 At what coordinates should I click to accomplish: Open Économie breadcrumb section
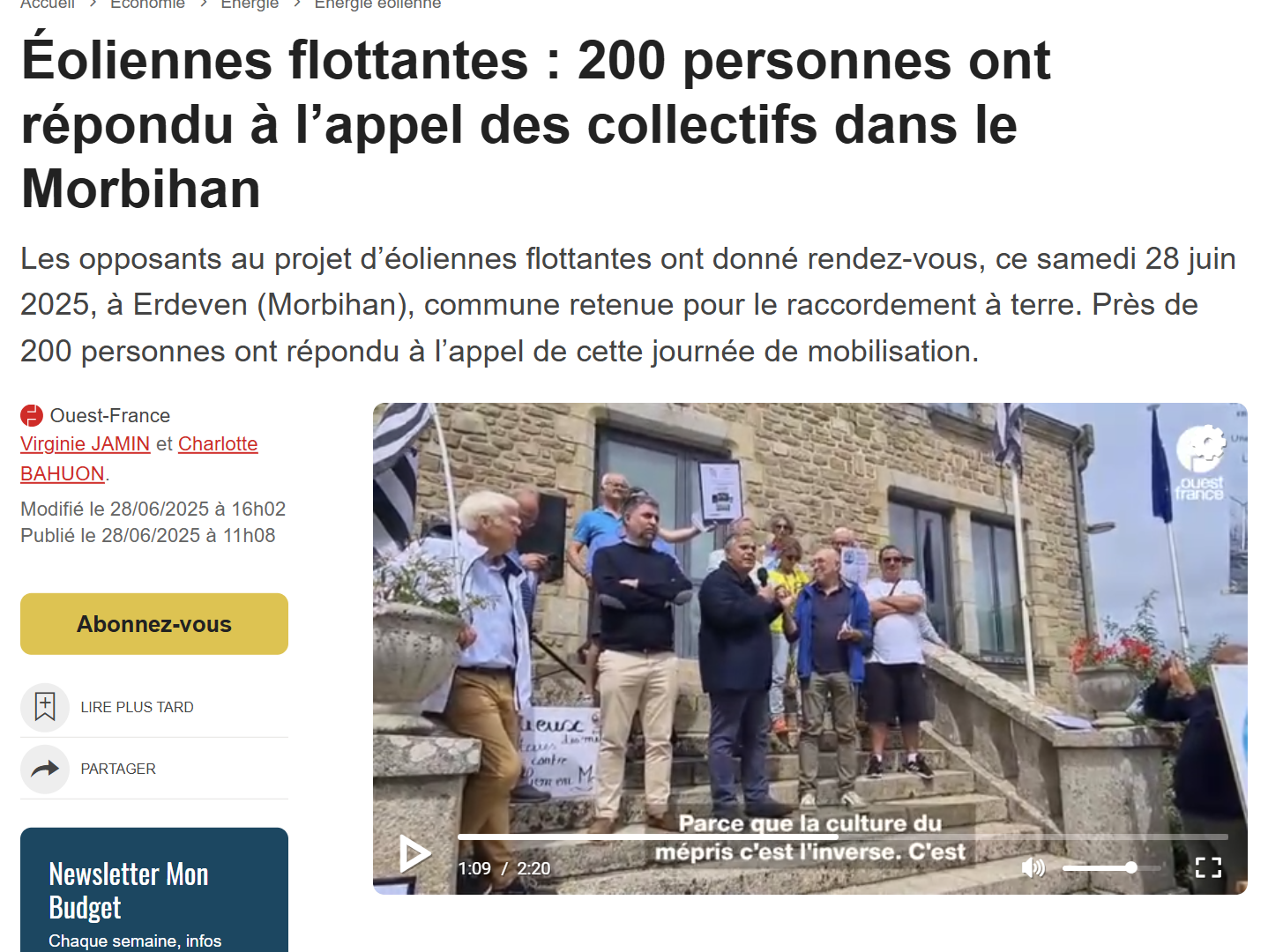(147, 4)
